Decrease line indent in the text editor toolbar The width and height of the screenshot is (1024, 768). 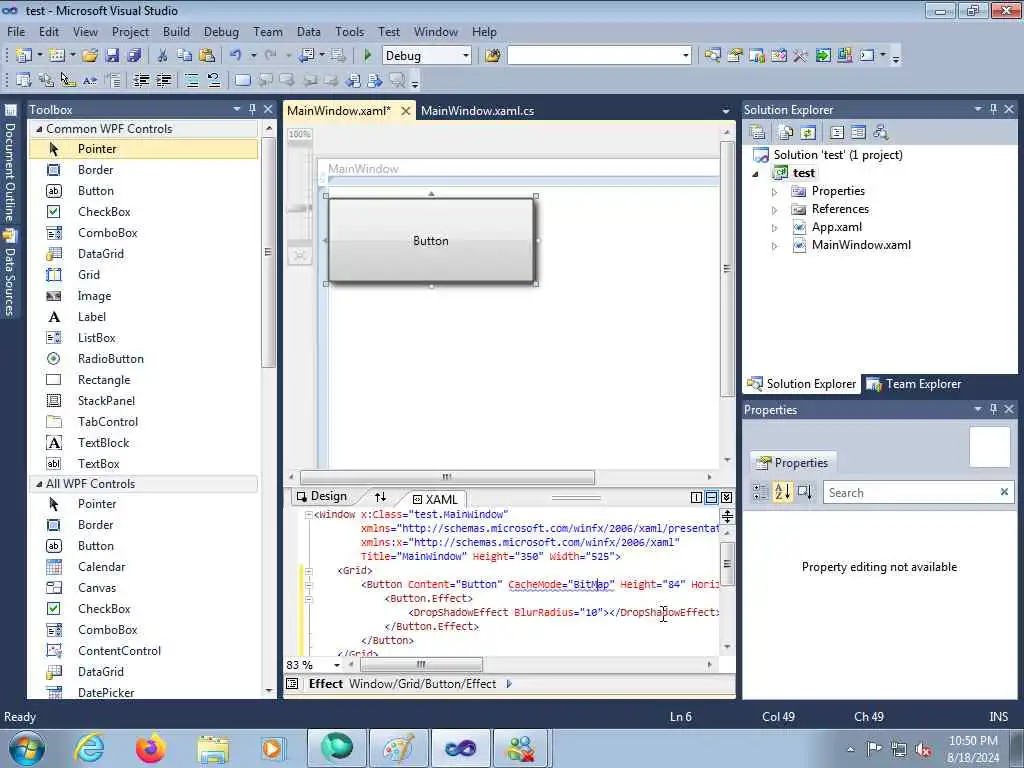coord(141,80)
